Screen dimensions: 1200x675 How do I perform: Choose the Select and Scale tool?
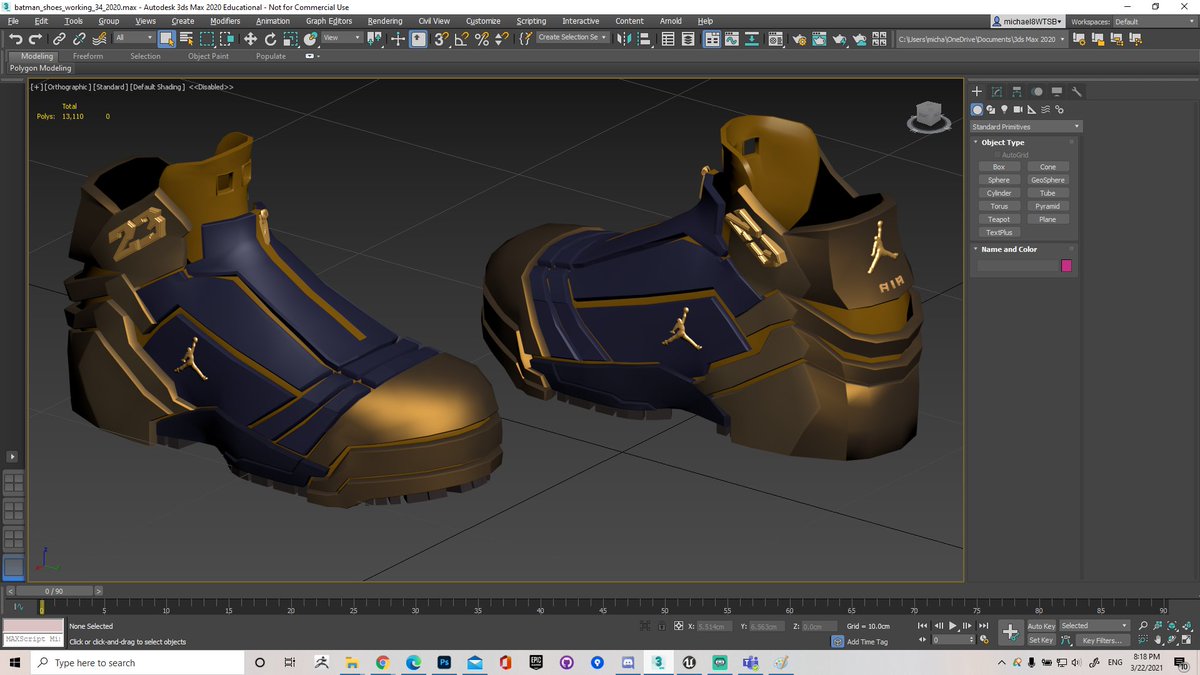coord(290,38)
